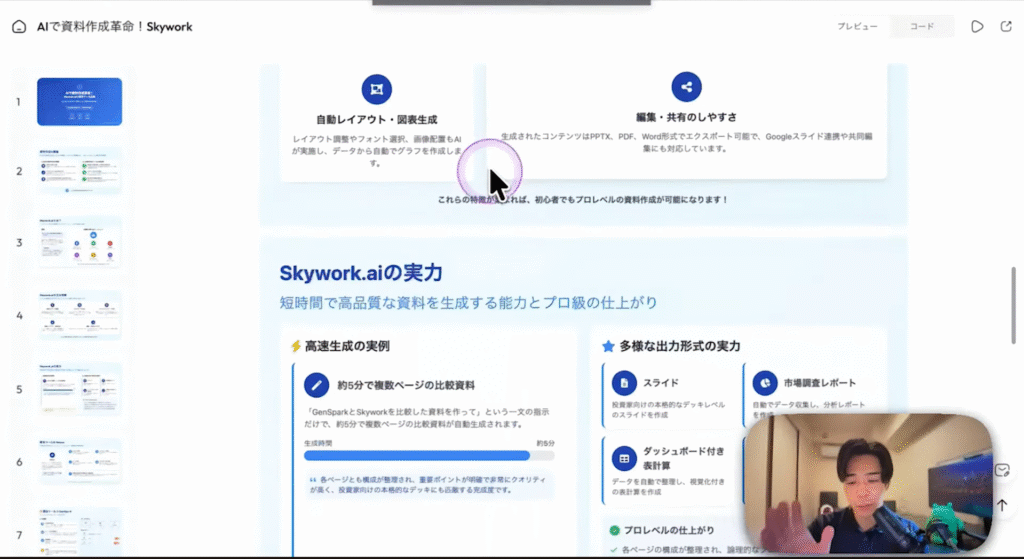Click the スライド document icon
The width and height of the screenshot is (1024, 559).
click(x=624, y=383)
